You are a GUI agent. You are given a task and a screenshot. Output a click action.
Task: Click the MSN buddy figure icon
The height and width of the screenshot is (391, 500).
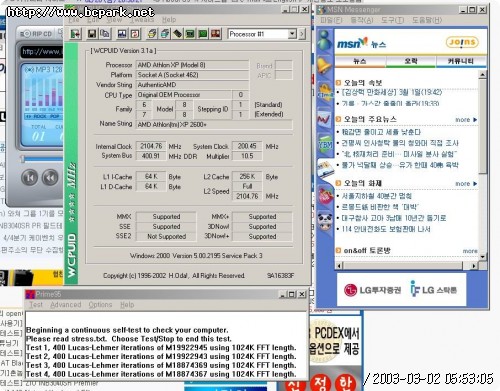[324, 40]
